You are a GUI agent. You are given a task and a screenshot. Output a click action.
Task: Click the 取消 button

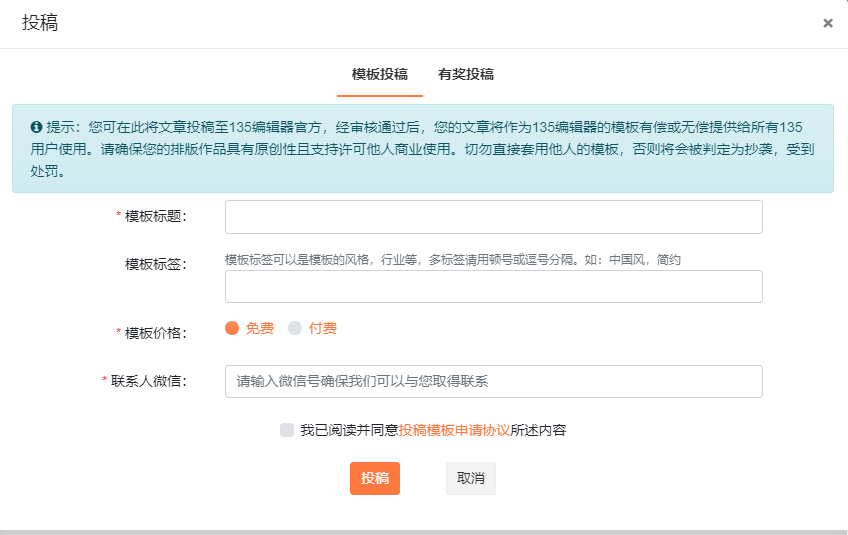click(x=471, y=478)
